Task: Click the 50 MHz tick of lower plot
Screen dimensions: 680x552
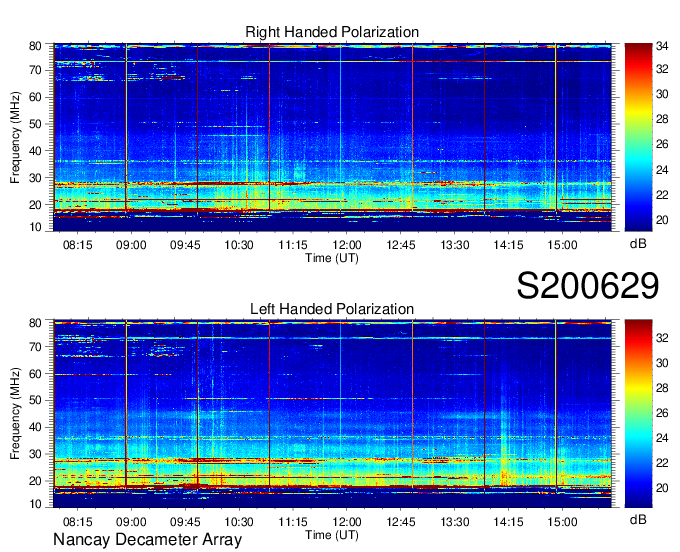Action: point(35,400)
